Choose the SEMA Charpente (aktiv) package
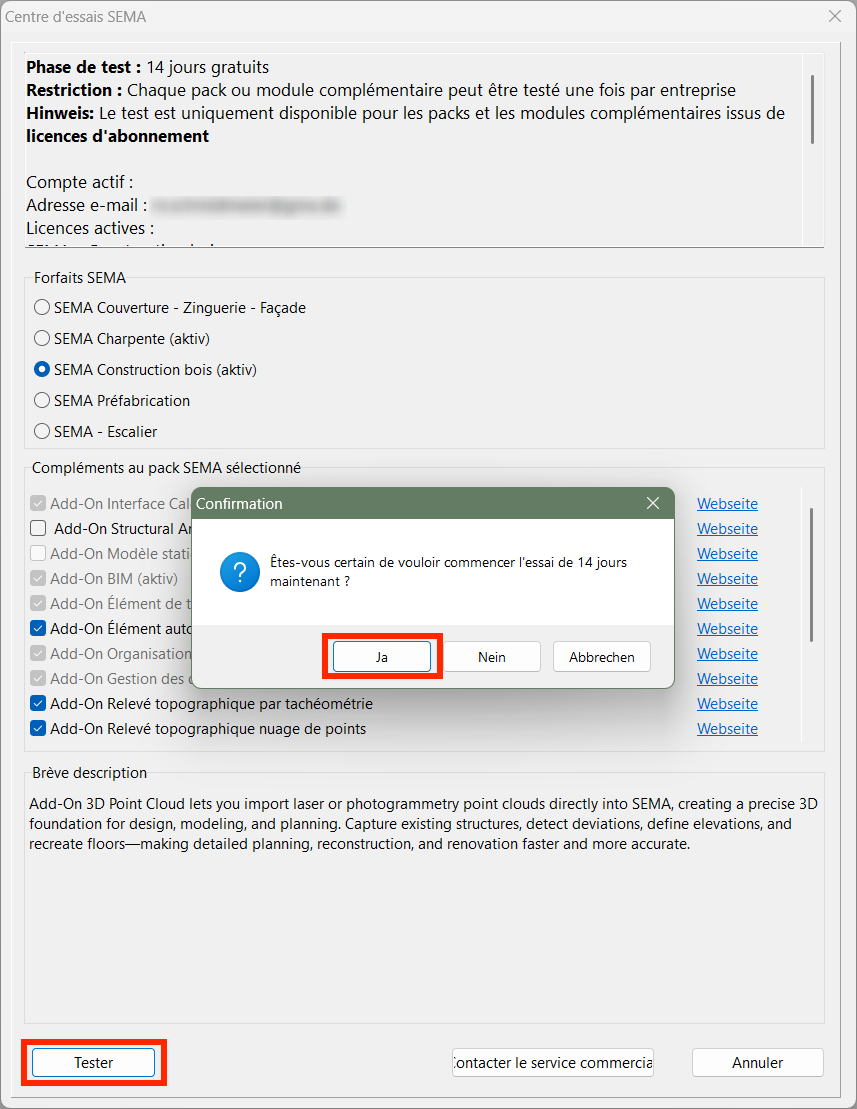This screenshot has height=1109, width=857. [42, 339]
